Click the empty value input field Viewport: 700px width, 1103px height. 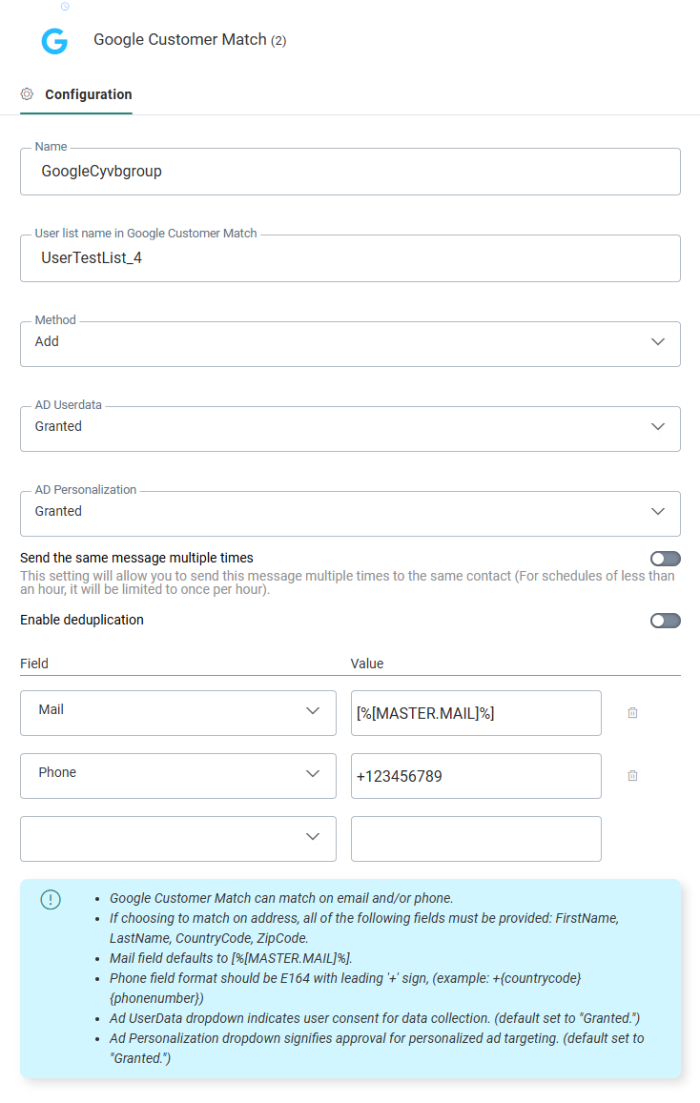476,838
